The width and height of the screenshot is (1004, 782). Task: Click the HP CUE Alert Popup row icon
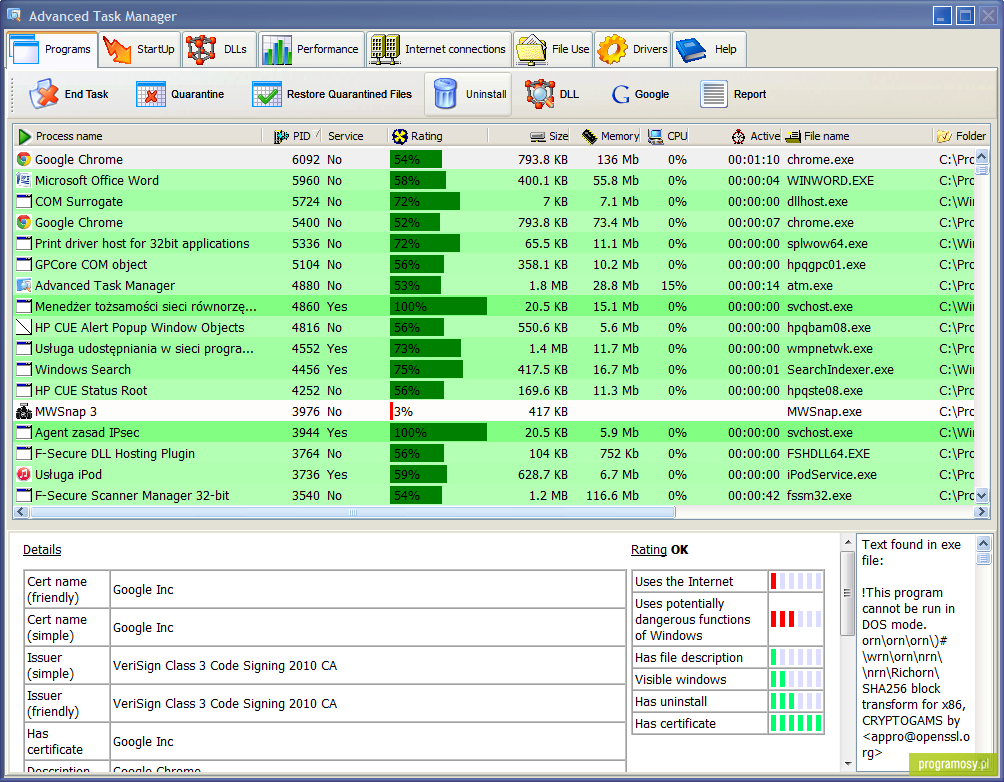[24, 328]
